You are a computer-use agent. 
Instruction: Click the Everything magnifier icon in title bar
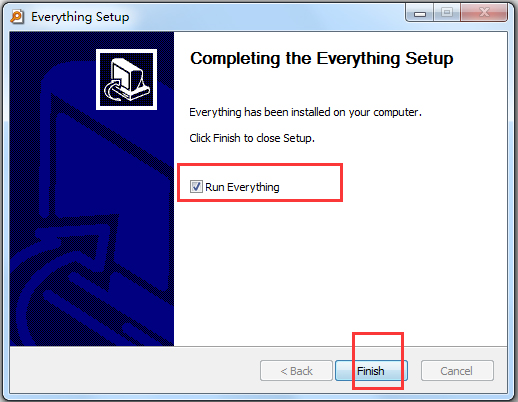pos(17,17)
